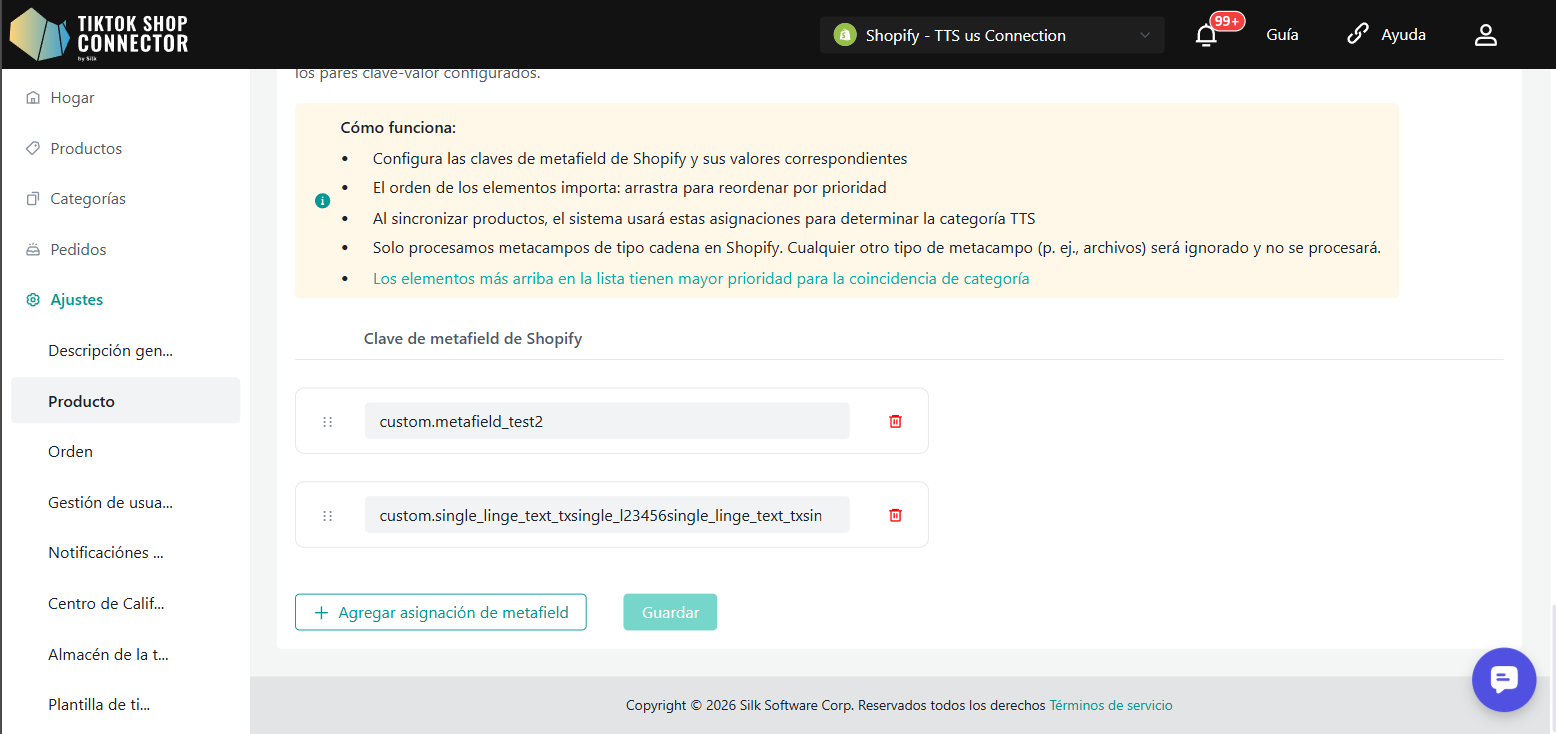Viewport: 1556px width, 734px height.
Task: Delete the custom.single_linge_text mapping row
Action: 895,515
